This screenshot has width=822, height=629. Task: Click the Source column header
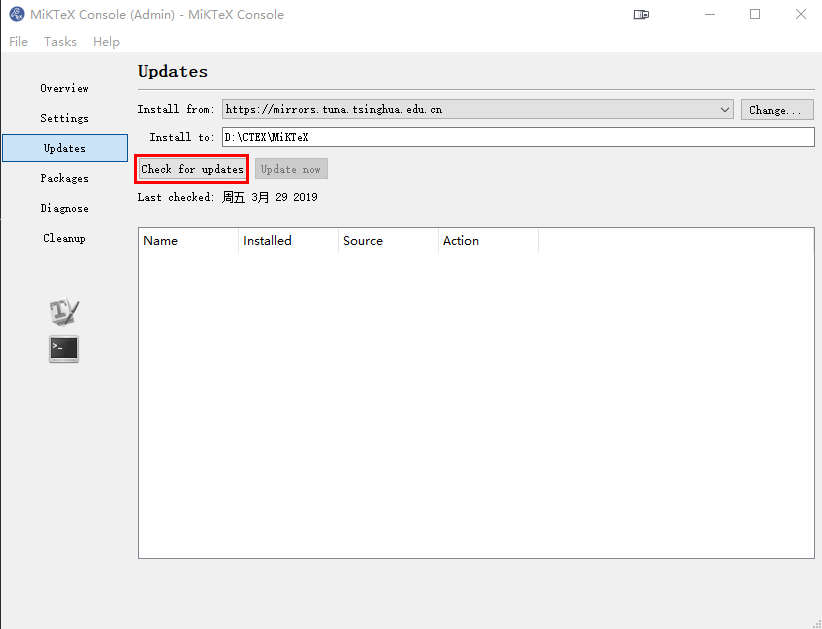pos(388,241)
